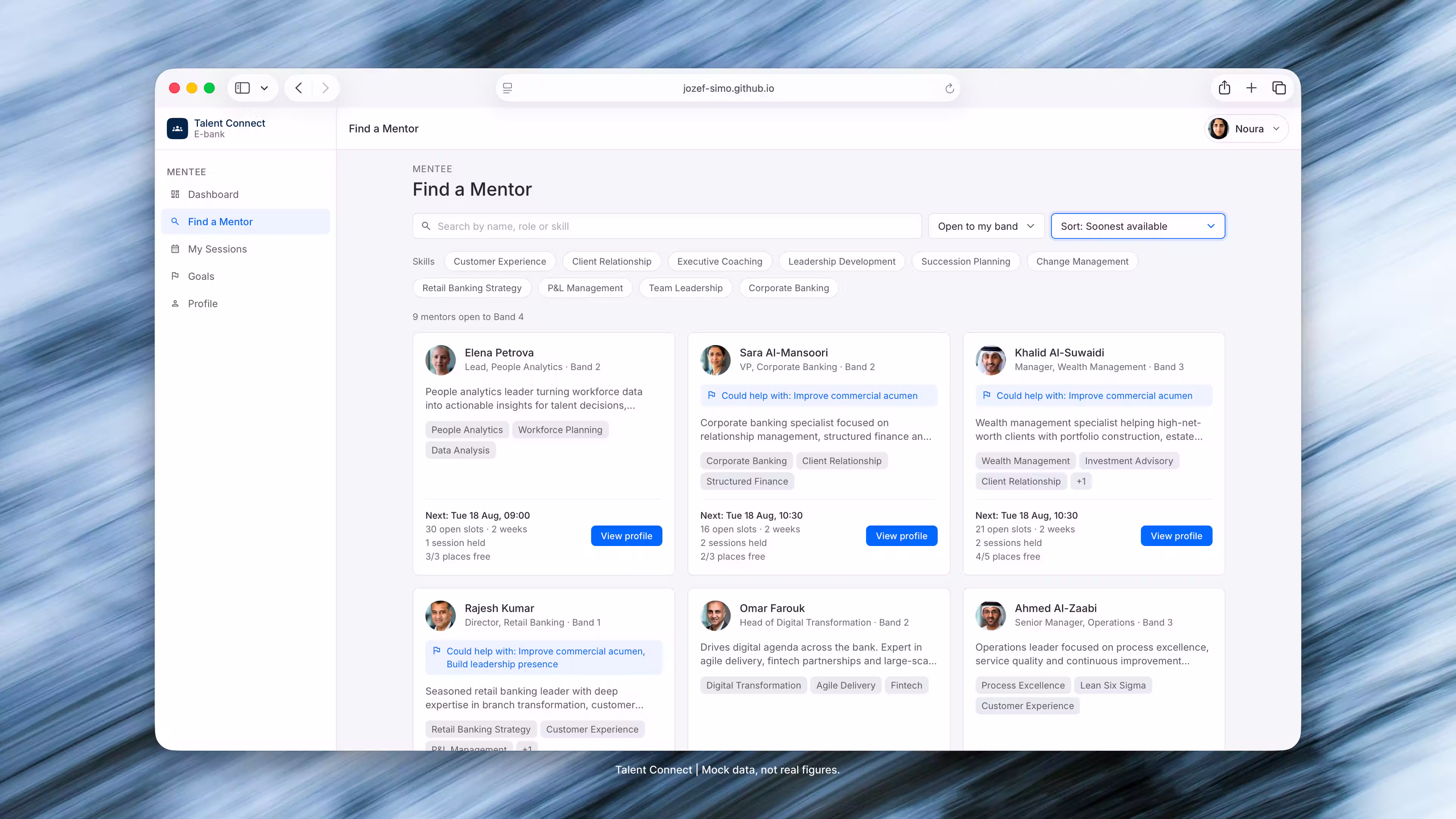Click flag icon in Sara's 'Could help with' banner
This screenshot has width=1456, height=819.
(712, 395)
